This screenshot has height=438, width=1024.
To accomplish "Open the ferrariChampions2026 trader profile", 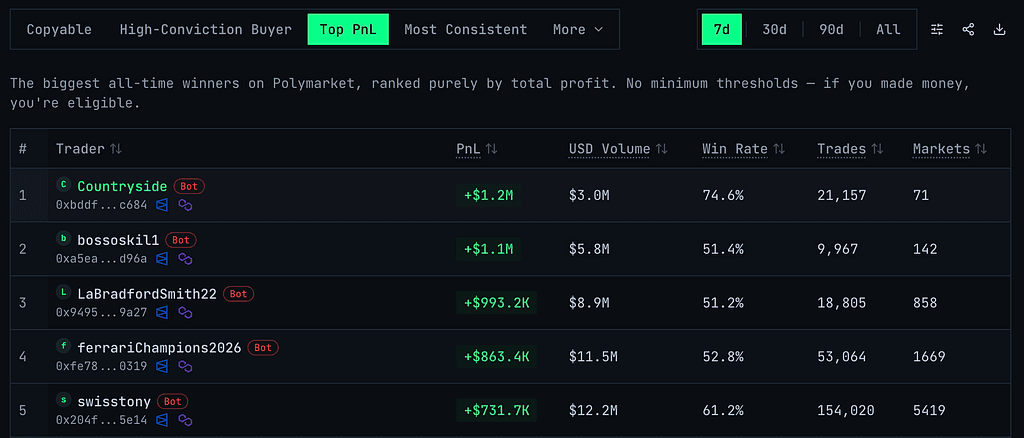I will point(159,347).
